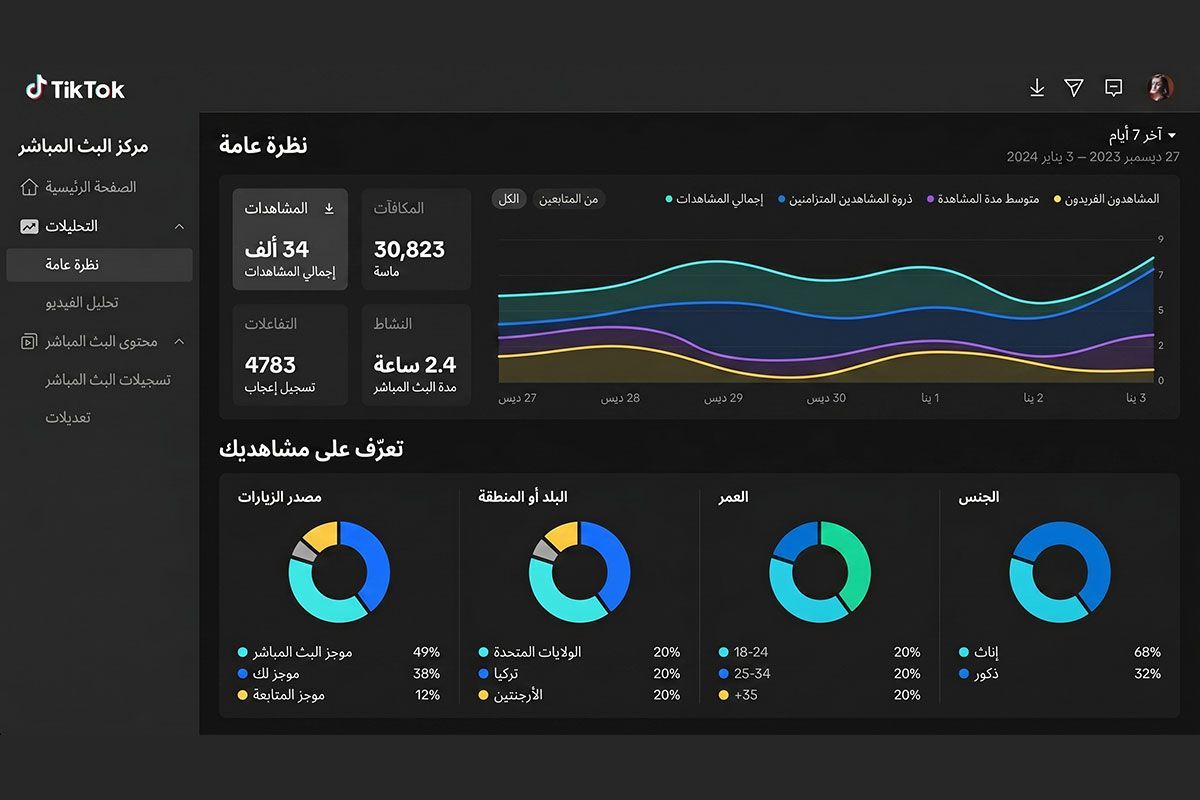Viewport: 1200px width, 800px height.
Task: Select the التفاعلات metric card
Action: click(290, 355)
